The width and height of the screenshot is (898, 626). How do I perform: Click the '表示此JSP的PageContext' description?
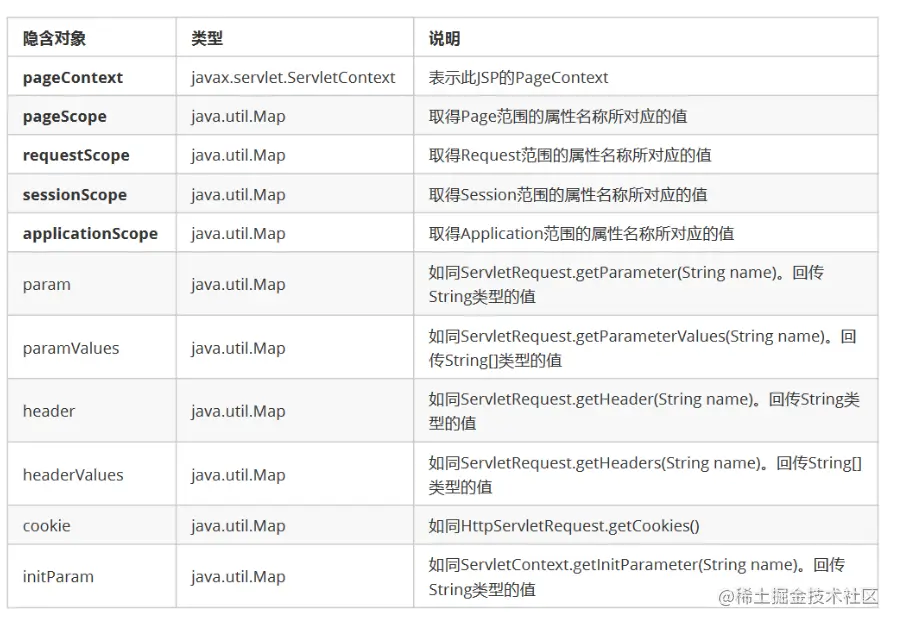point(518,77)
